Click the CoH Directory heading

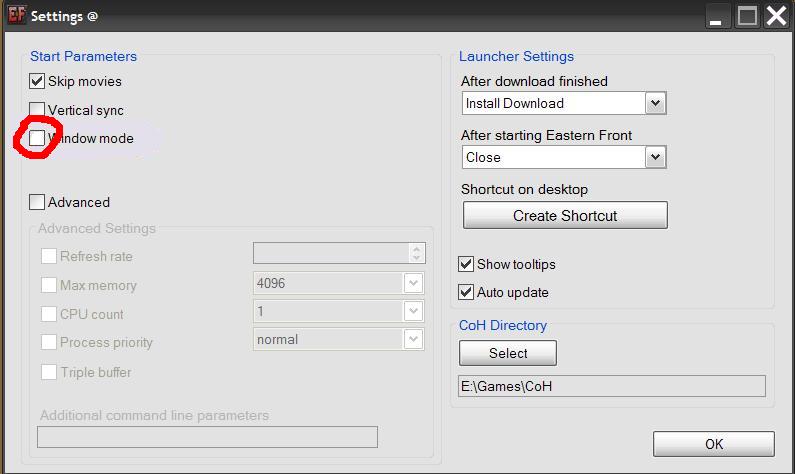(502, 325)
